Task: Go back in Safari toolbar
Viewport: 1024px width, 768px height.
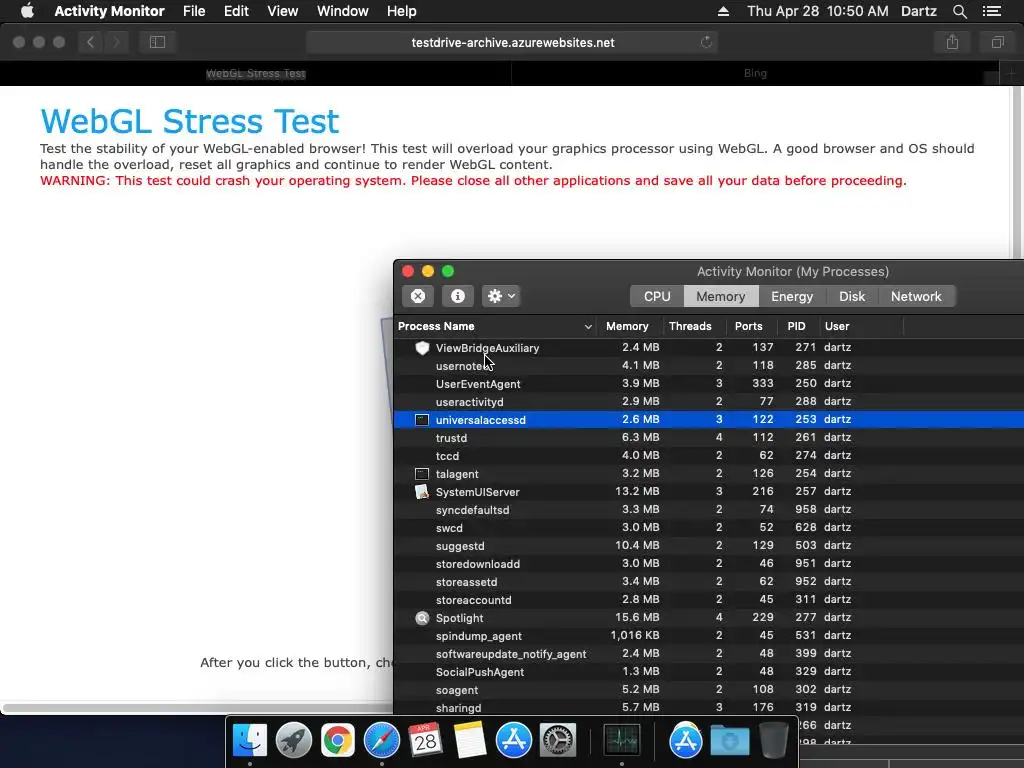Action: [x=91, y=42]
